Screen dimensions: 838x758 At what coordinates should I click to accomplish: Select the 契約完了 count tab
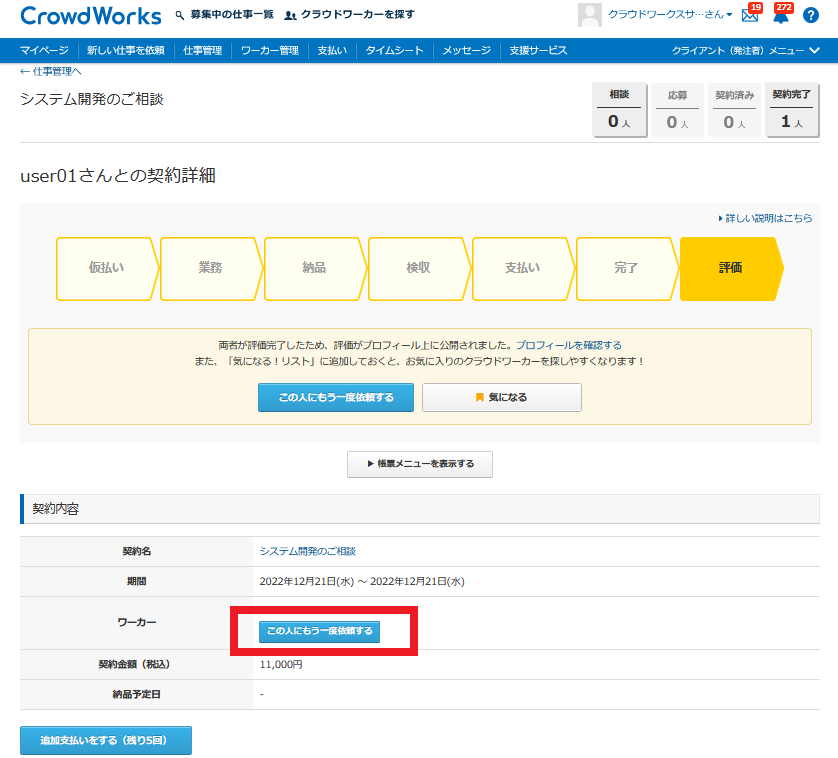click(792, 110)
